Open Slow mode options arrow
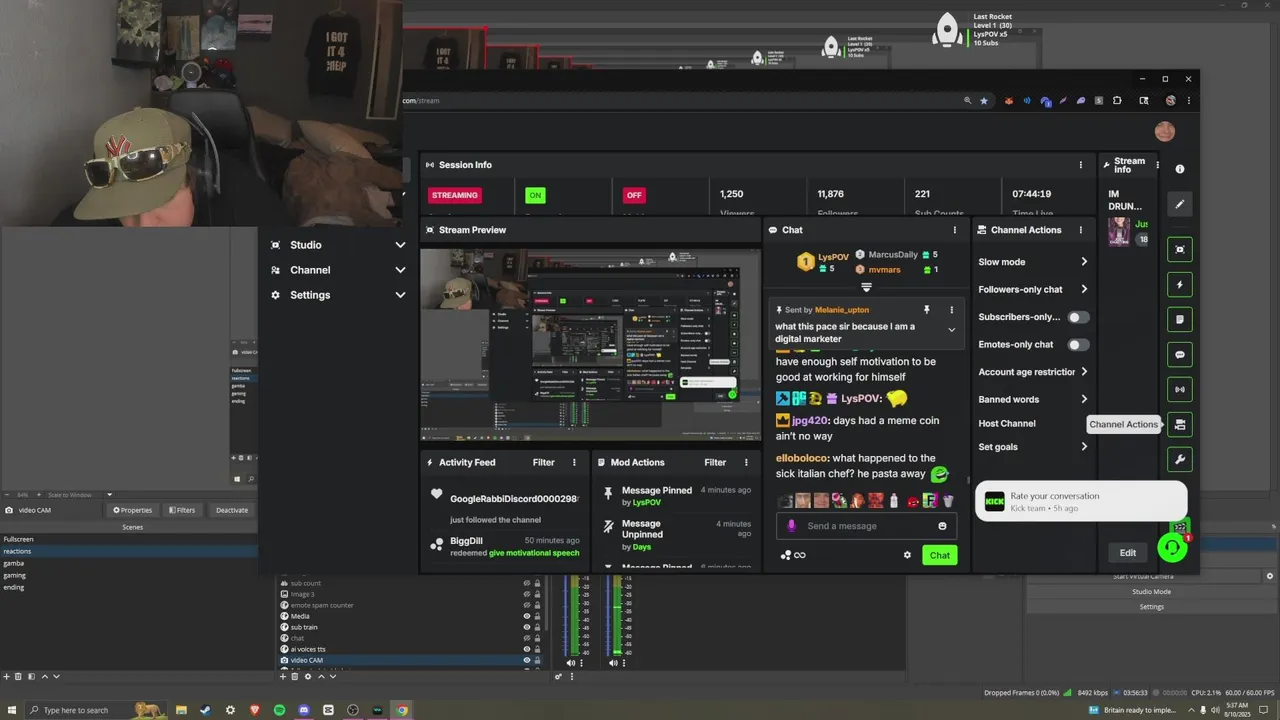 1084,262
